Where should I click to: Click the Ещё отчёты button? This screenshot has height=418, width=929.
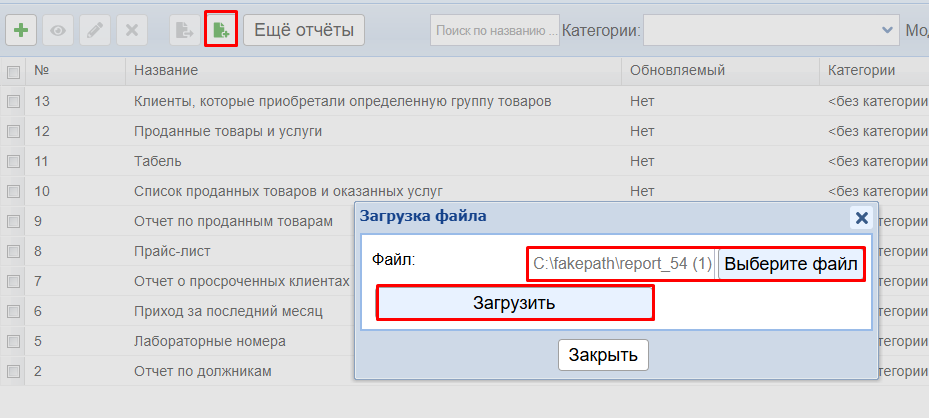click(304, 30)
